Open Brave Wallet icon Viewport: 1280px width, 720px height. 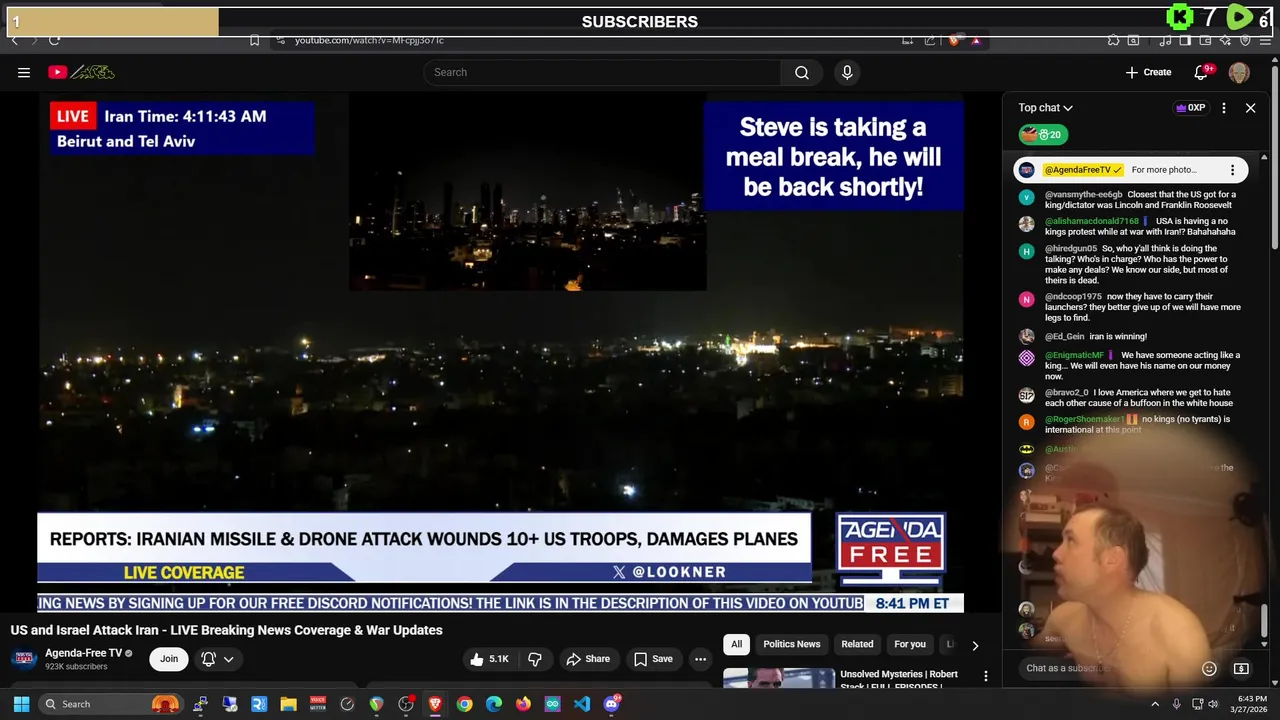[x=1205, y=41]
